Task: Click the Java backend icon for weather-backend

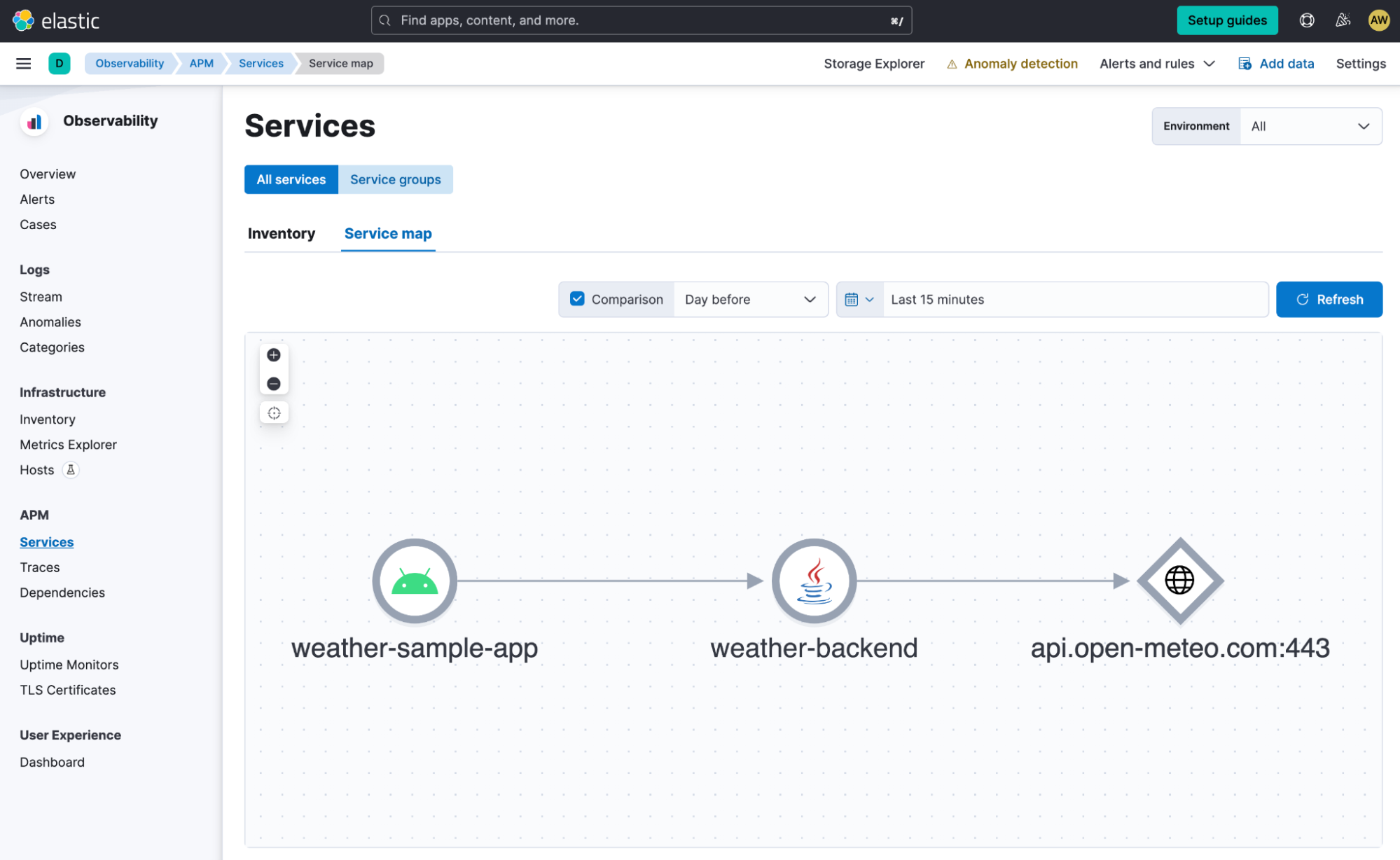Action: pyautogui.click(x=813, y=580)
